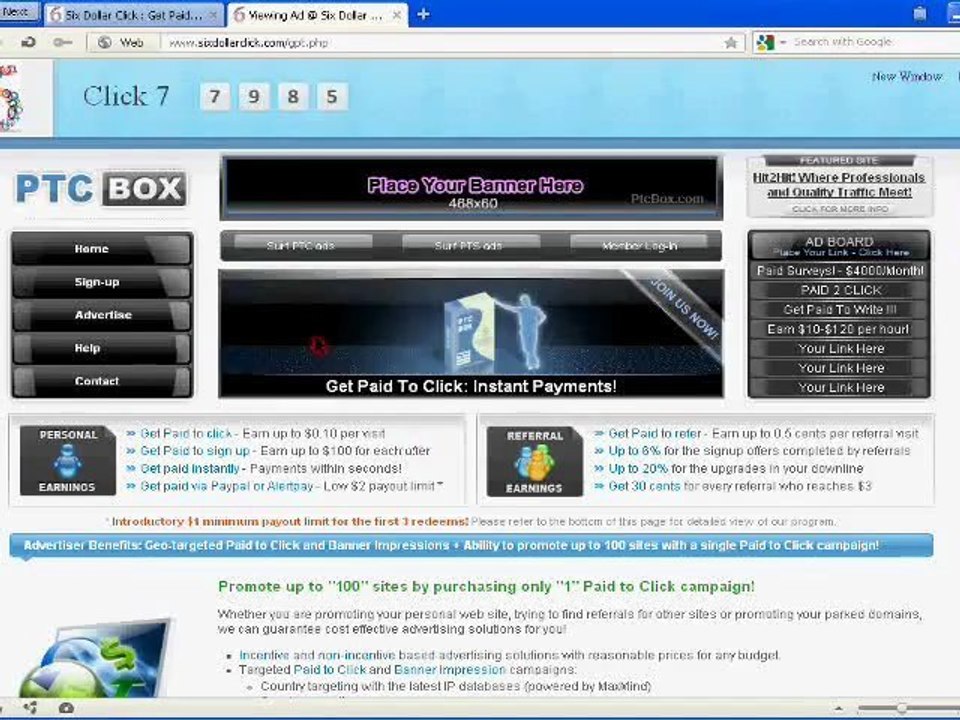Open the Advertise menu item
The height and width of the screenshot is (720, 960).
pos(102,315)
